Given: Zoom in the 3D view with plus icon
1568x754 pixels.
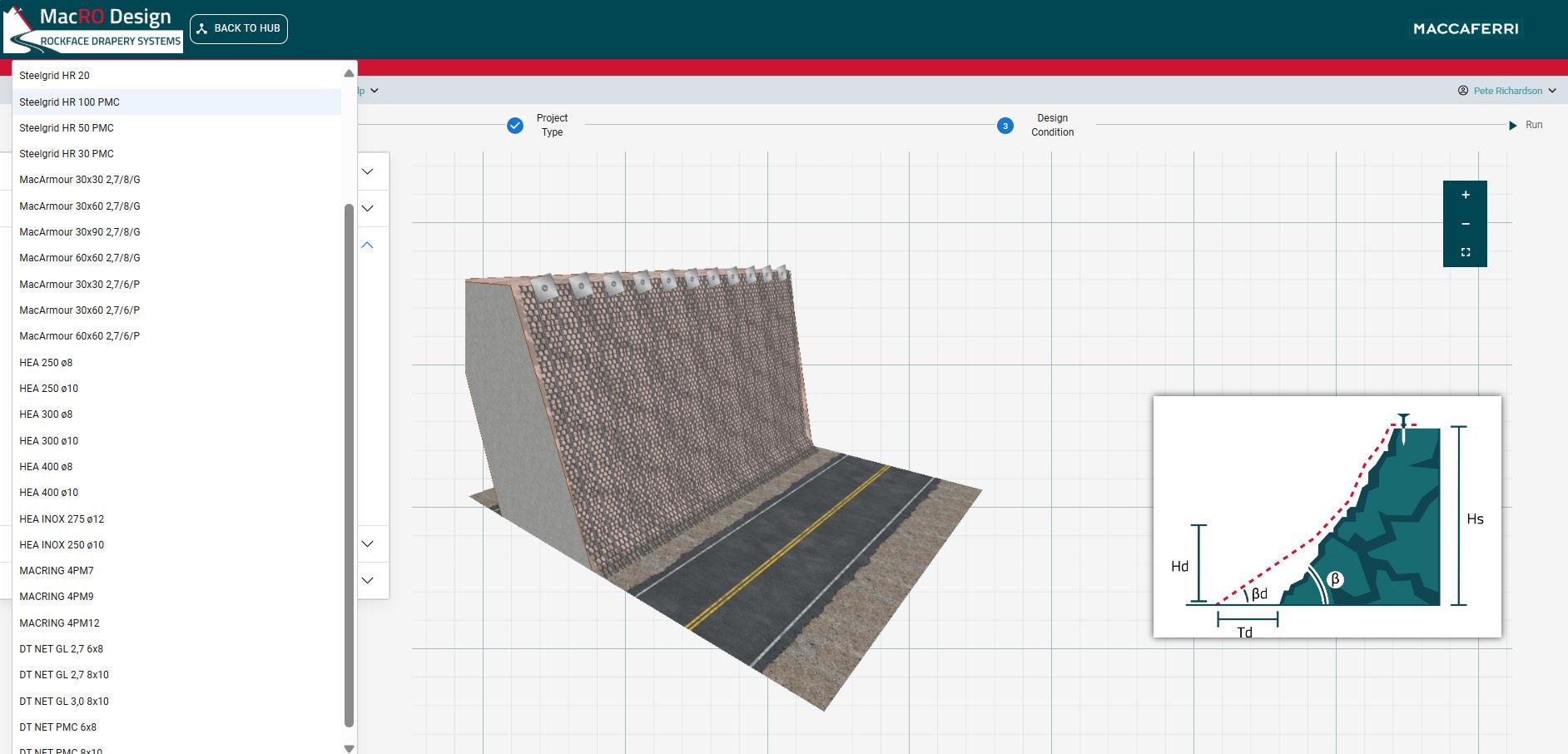Looking at the screenshot, I should (1466, 195).
